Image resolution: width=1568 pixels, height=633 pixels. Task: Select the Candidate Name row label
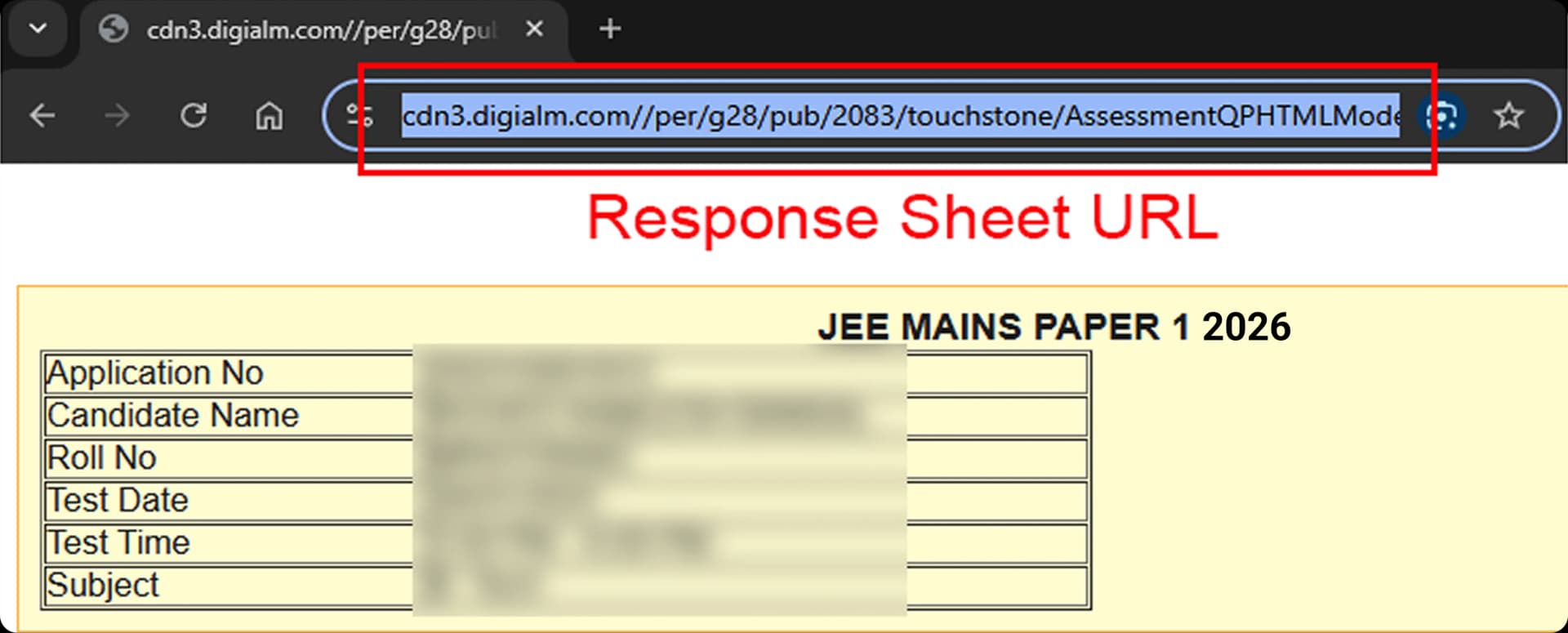click(173, 416)
